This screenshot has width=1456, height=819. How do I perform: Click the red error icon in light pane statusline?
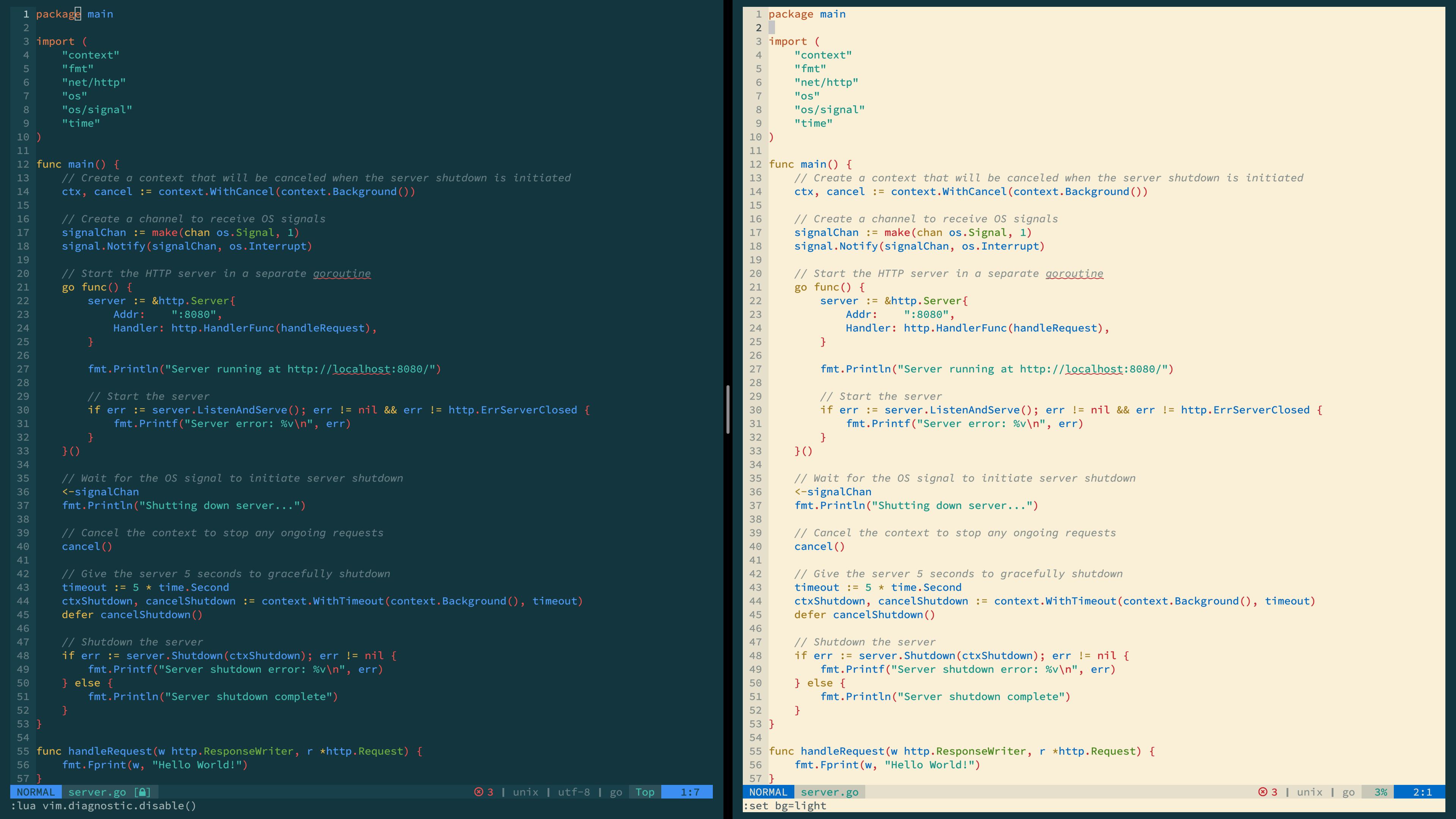coord(1262,792)
